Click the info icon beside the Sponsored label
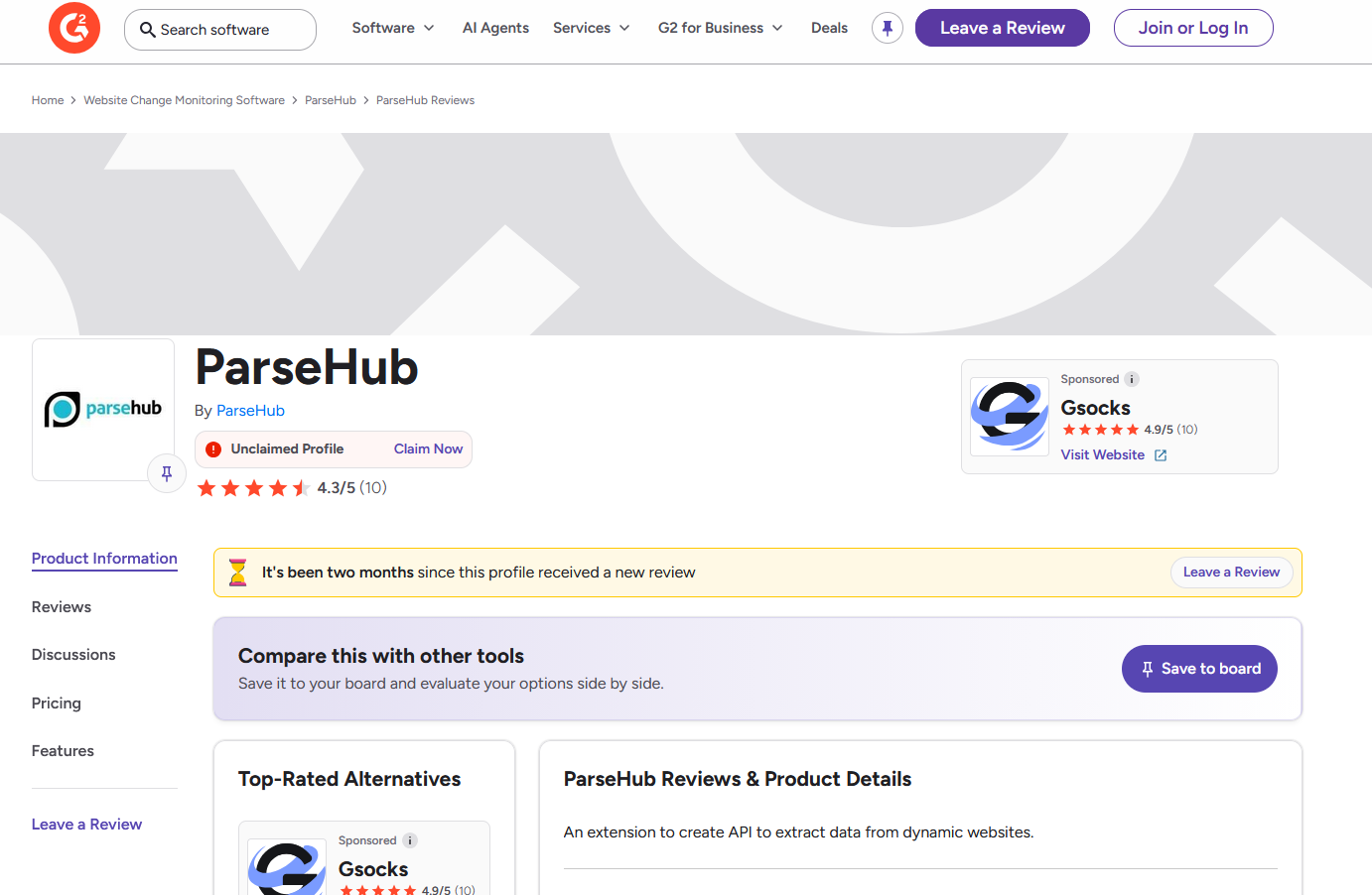1372x895 pixels. [1132, 379]
